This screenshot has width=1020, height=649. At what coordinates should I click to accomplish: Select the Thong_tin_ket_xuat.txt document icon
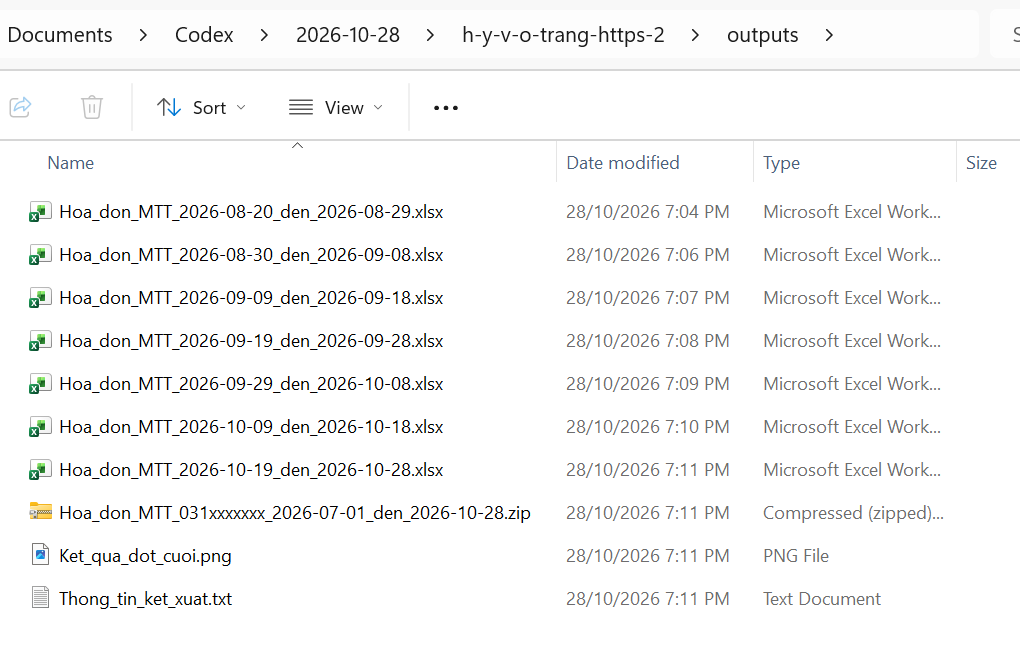[40, 598]
